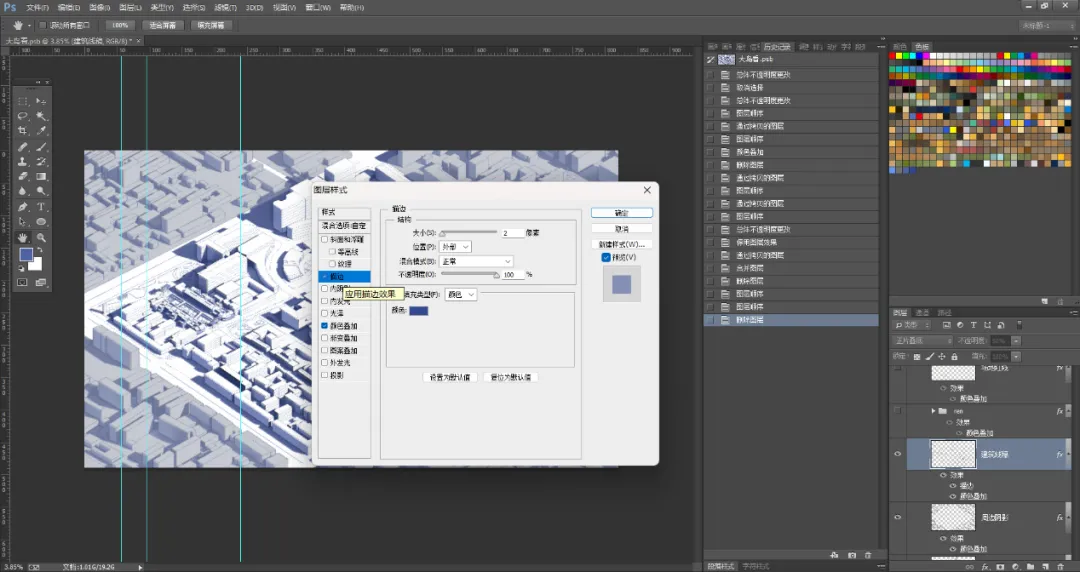The width and height of the screenshot is (1080, 572).
Task: Click the stroke size value input field
Action: pyautogui.click(x=512, y=233)
